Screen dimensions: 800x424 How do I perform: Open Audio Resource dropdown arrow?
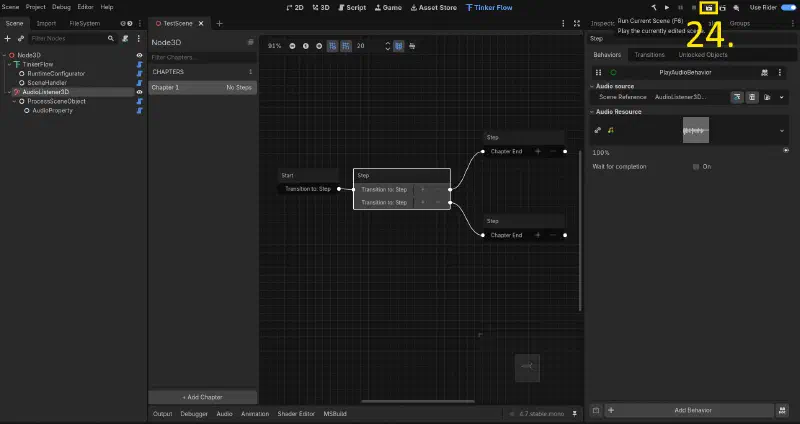782,131
